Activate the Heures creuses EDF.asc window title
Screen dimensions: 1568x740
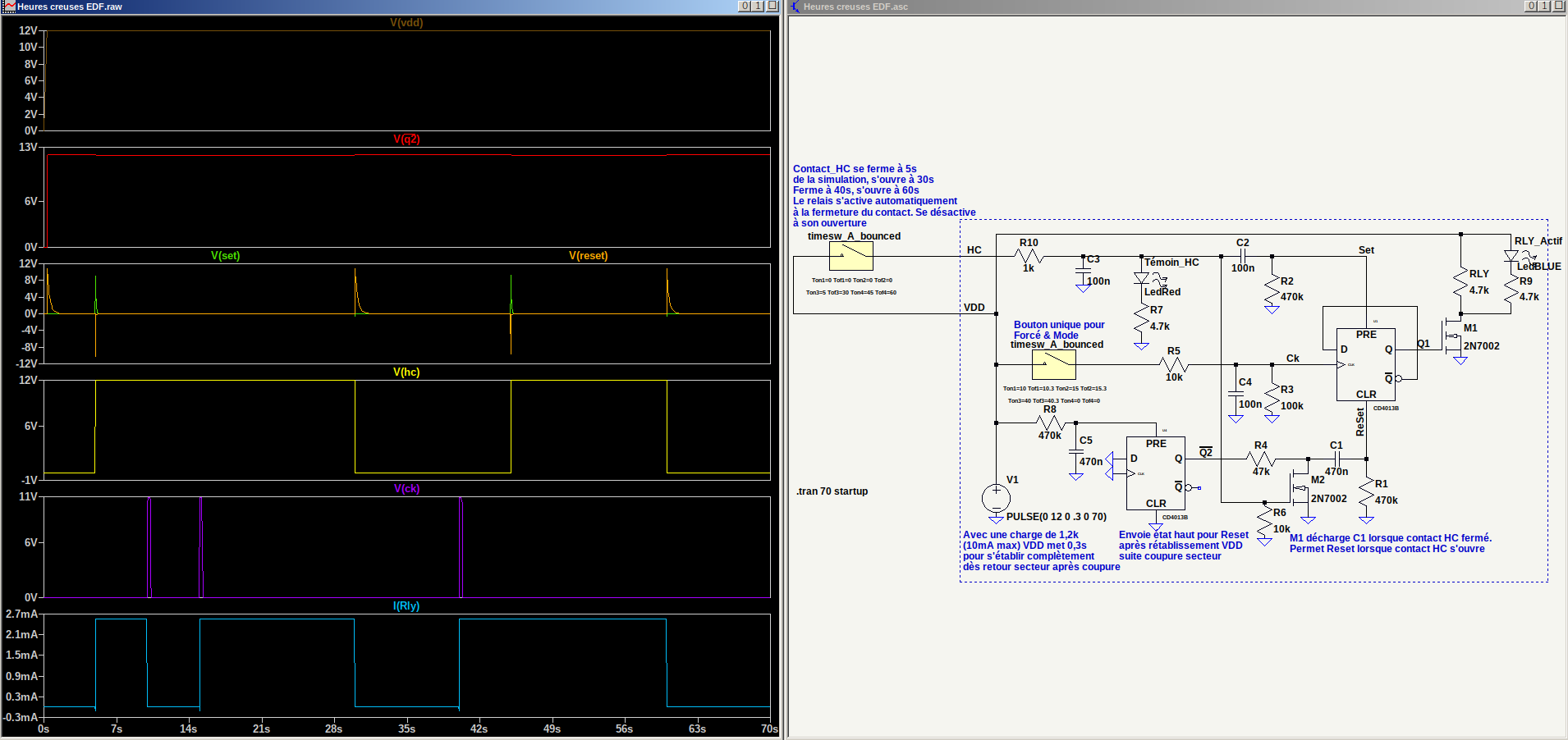coord(855,7)
